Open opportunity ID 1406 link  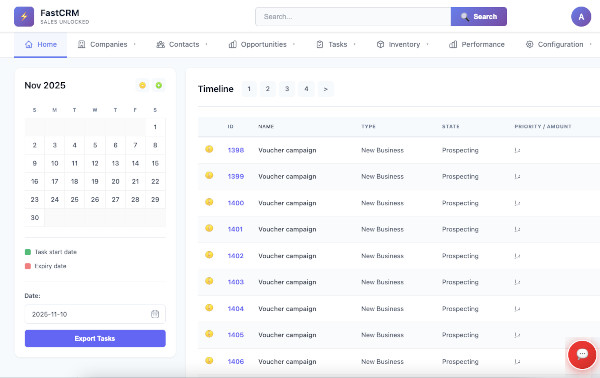(x=236, y=362)
